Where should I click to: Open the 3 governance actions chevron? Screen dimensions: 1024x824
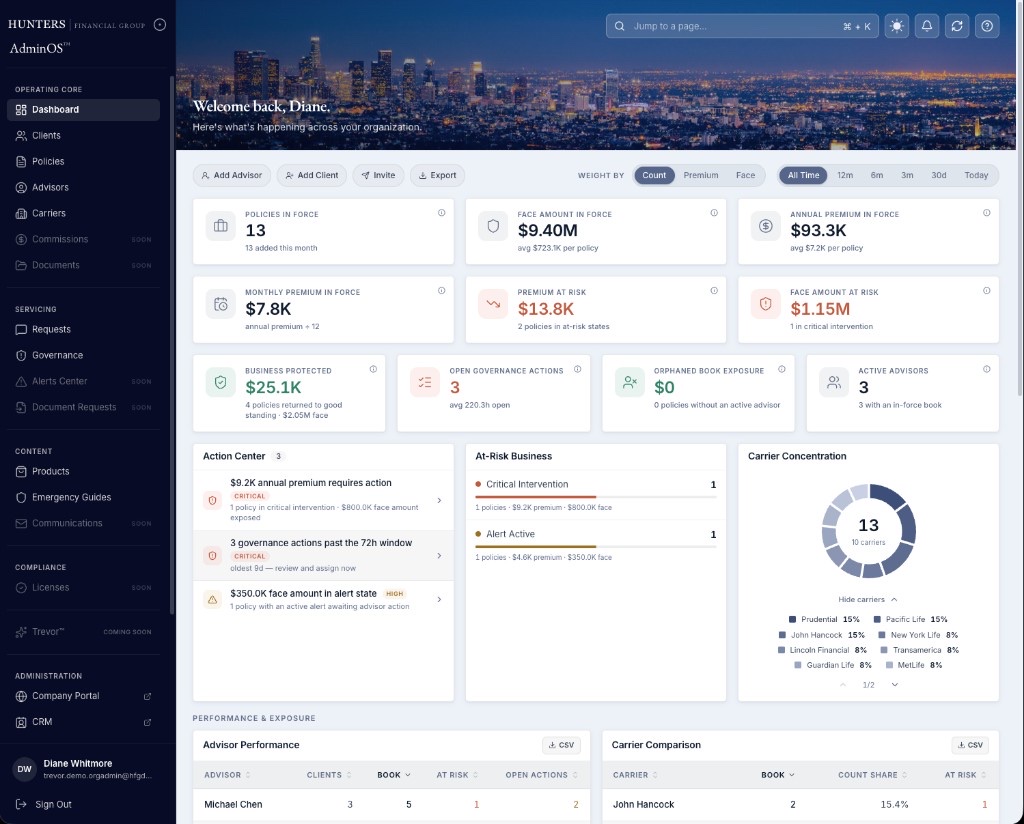pos(439,556)
